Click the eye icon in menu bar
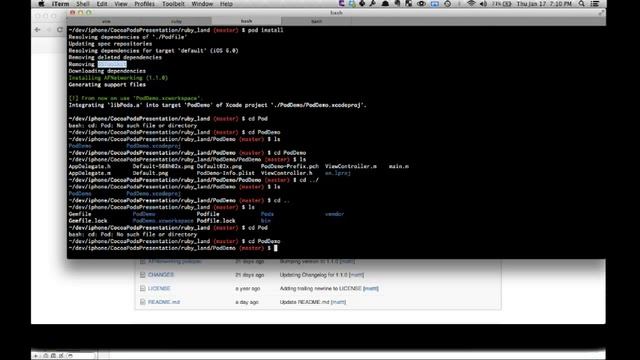This screenshot has height=360, width=640. coord(421,4)
